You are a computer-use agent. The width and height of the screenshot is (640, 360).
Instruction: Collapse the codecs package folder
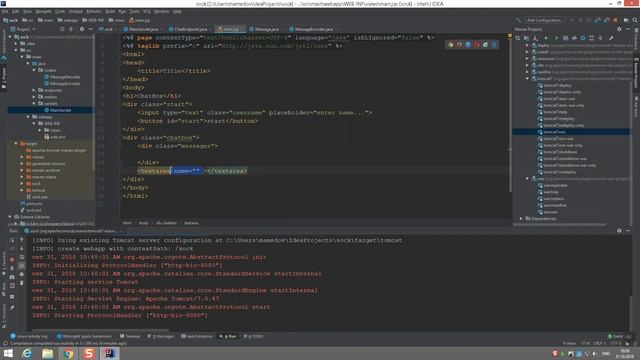[34, 70]
